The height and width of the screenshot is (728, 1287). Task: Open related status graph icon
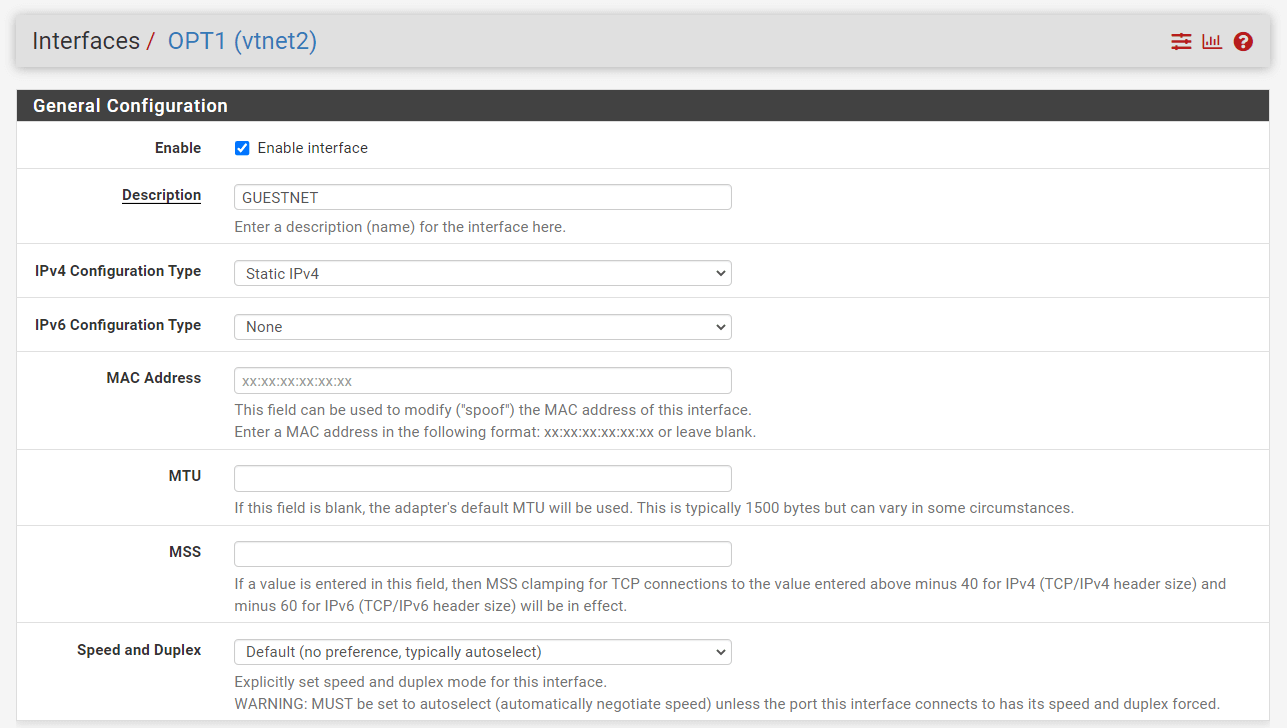pos(1212,41)
